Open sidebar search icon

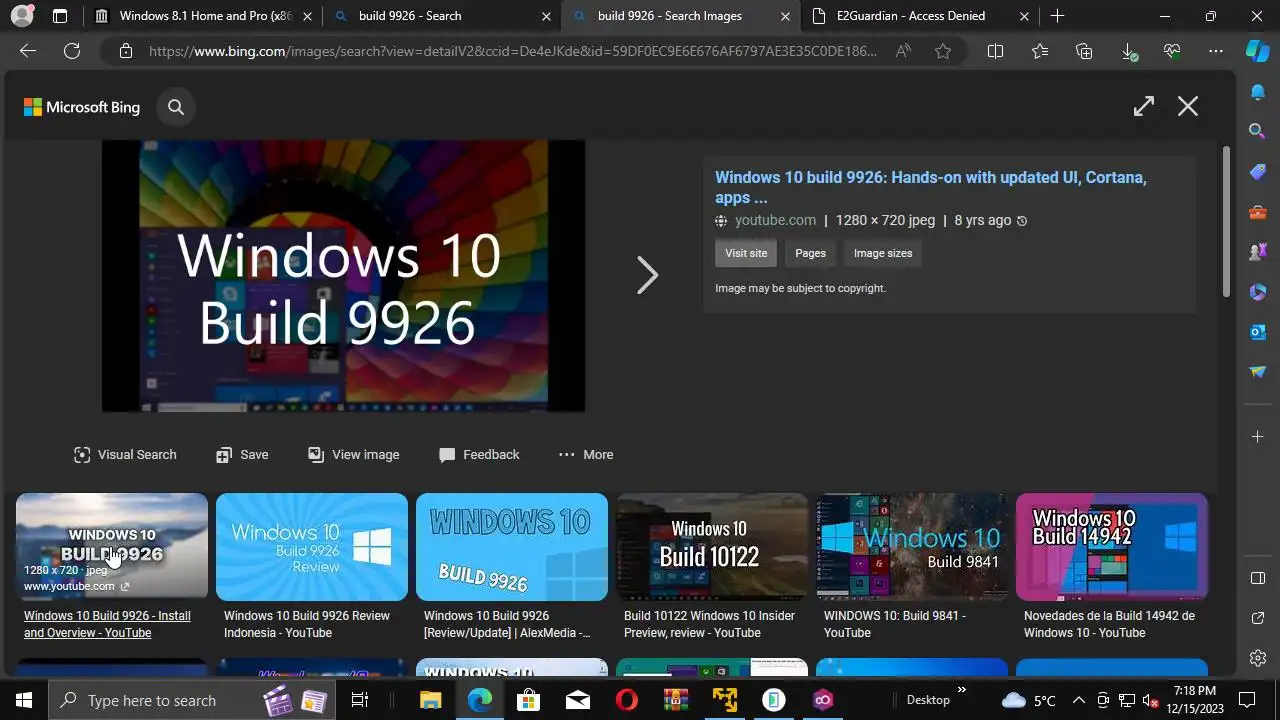coord(1258,131)
